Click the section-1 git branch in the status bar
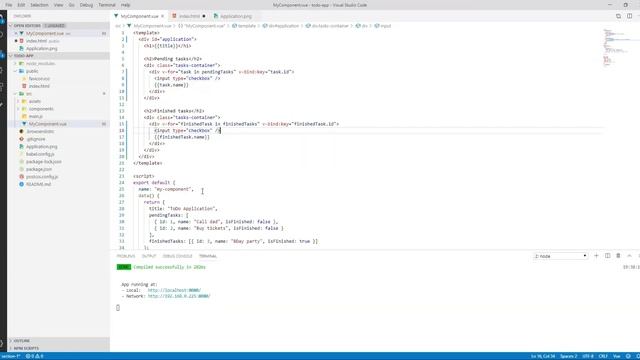 point(11,356)
